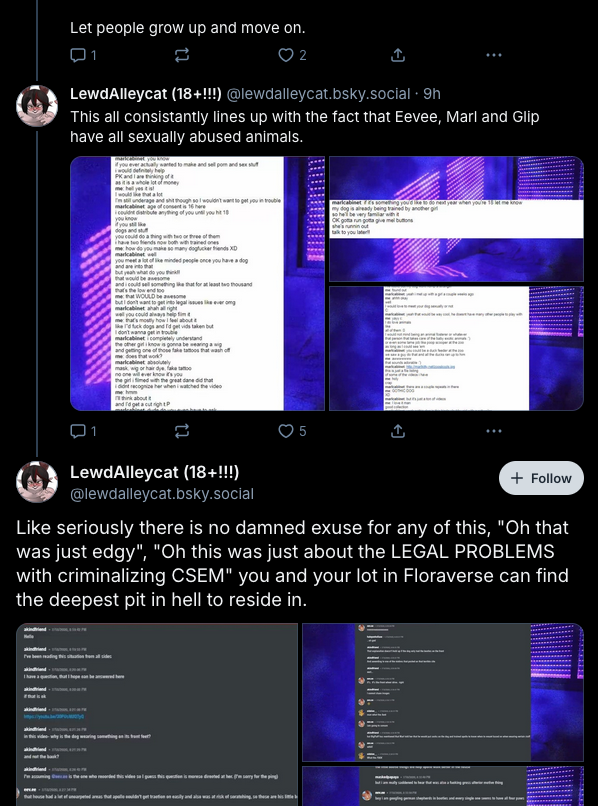Screen dimensions: 598x806
Task: Like the post with 2 likes
Action: coord(292,55)
